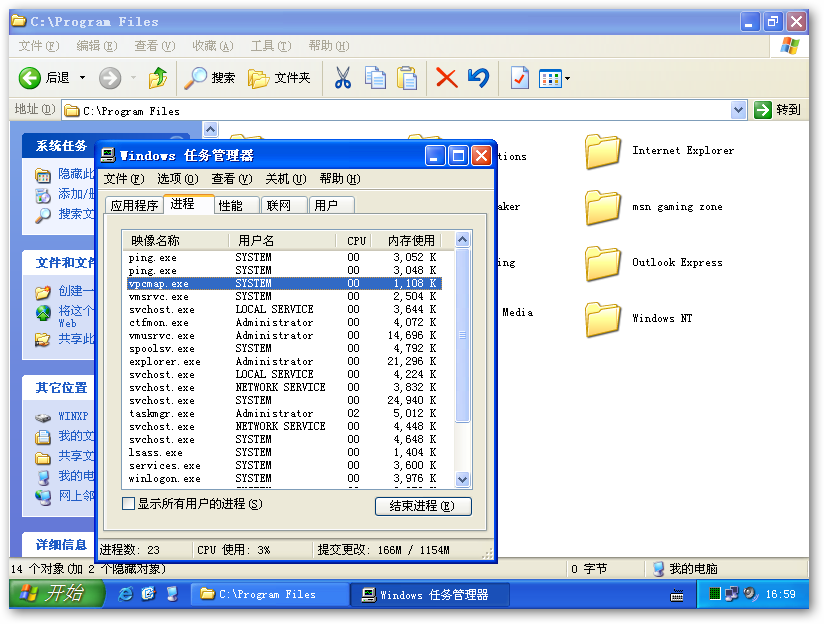Click the Cut scissors icon
This screenshot has width=824, height=624.
pyautogui.click(x=343, y=78)
